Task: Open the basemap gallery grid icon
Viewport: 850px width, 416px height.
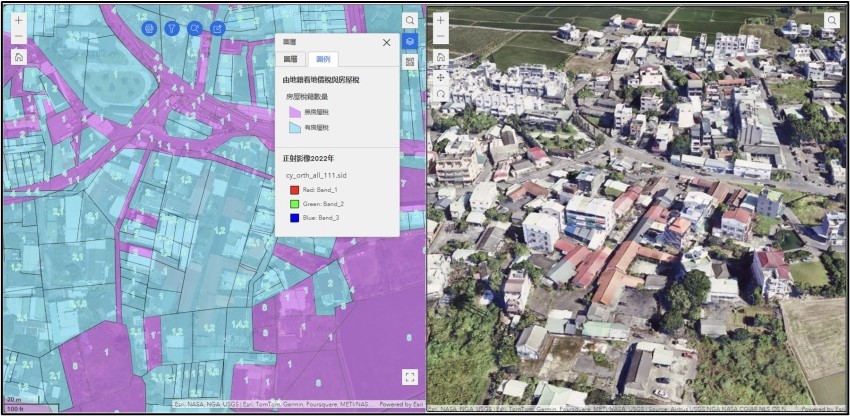Action: tap(410, 62)
